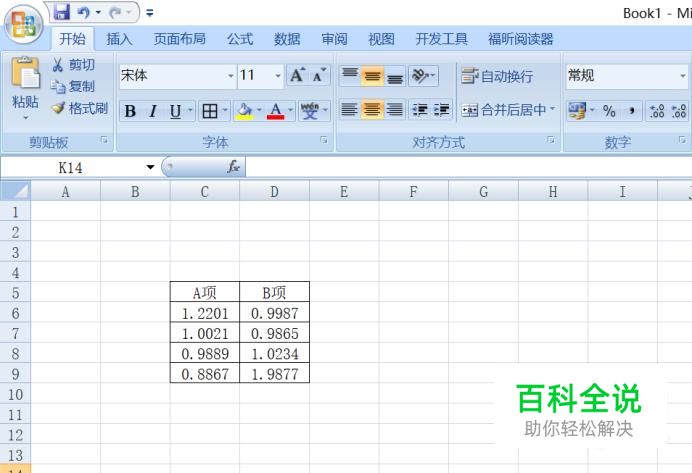The width and height of the screenshot is (692, 473).
Task: Open the Paste options dropdown arrow
Action: 26,118
